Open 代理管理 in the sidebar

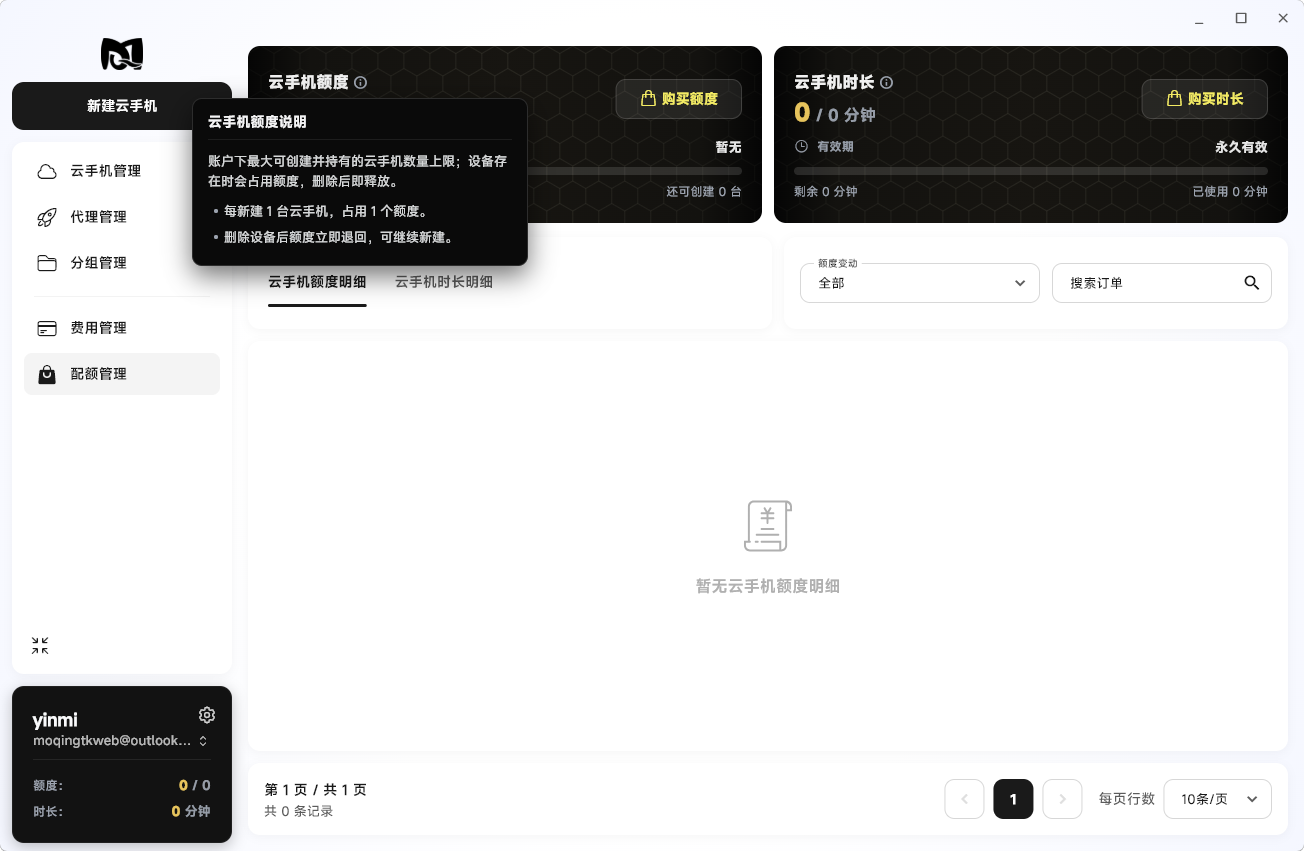point(122,217)
